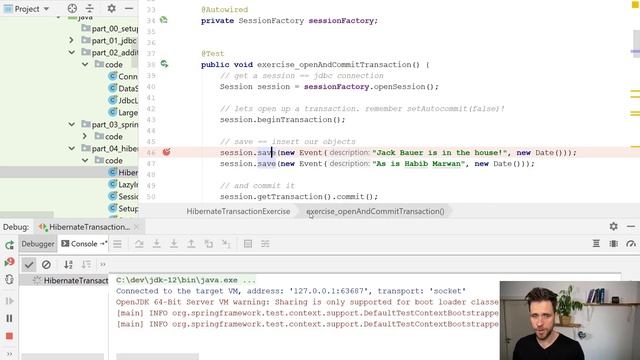Toggle sort by duration icon
The height and width of the screenshot is (360, 640).
pos(86,264)
